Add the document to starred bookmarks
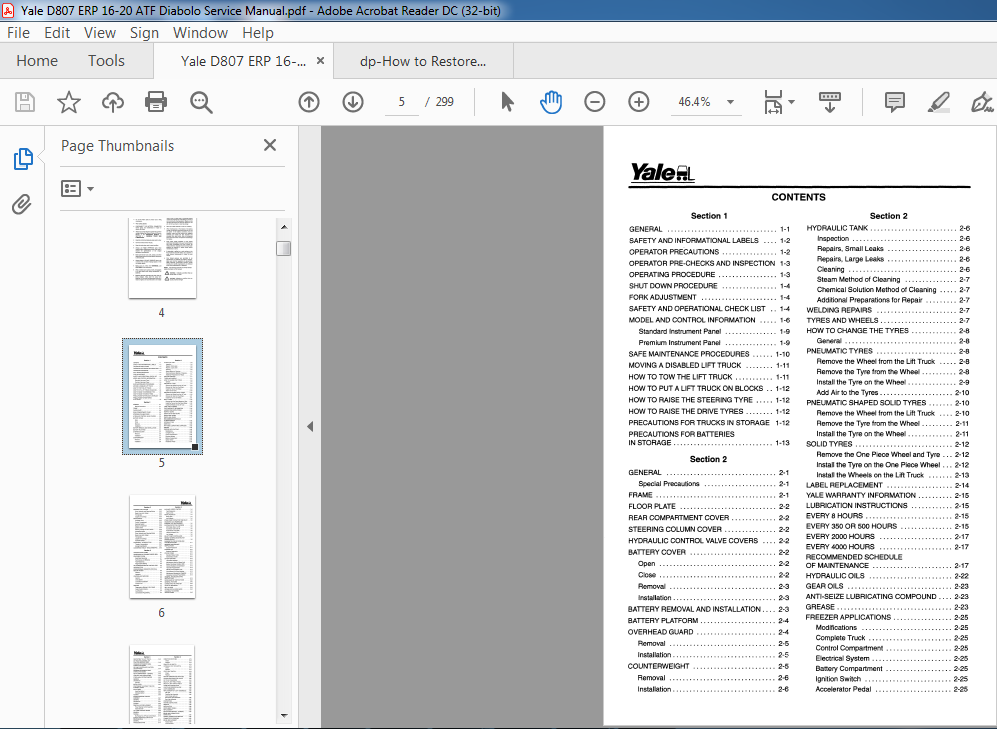The height and width of the screenshot is (729, 997). 69,102
